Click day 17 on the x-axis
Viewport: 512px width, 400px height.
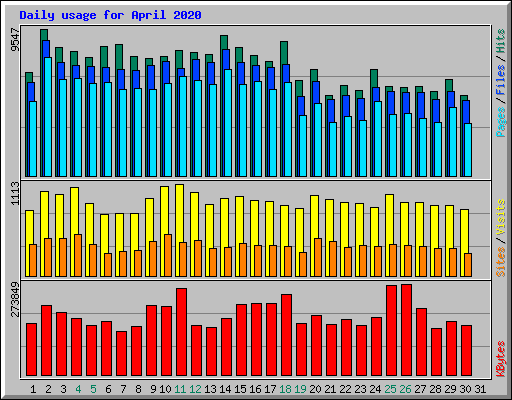[x=270, y=389]
